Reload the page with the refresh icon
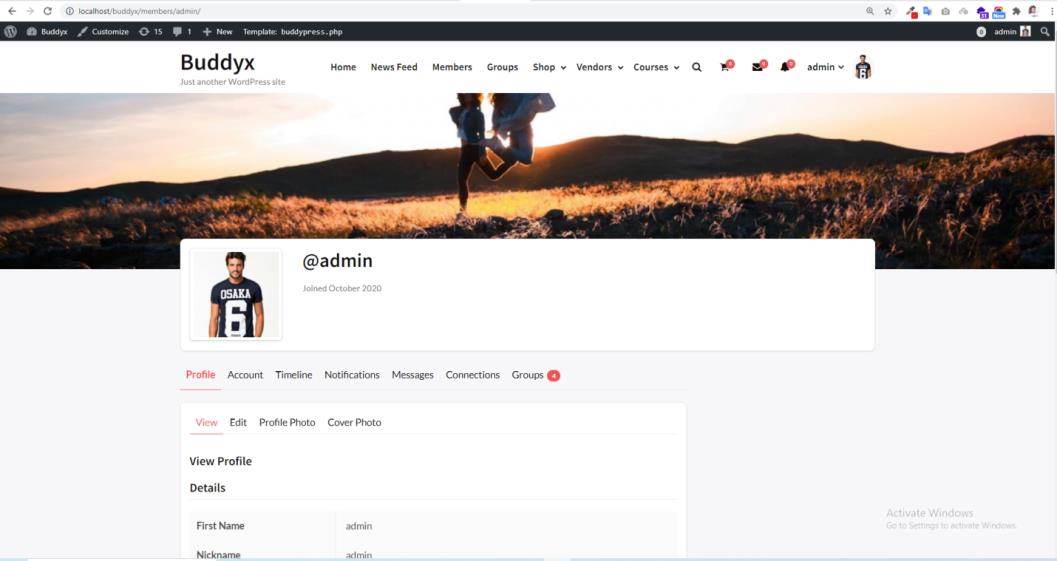1057x561 pixels. click(47, 11)
